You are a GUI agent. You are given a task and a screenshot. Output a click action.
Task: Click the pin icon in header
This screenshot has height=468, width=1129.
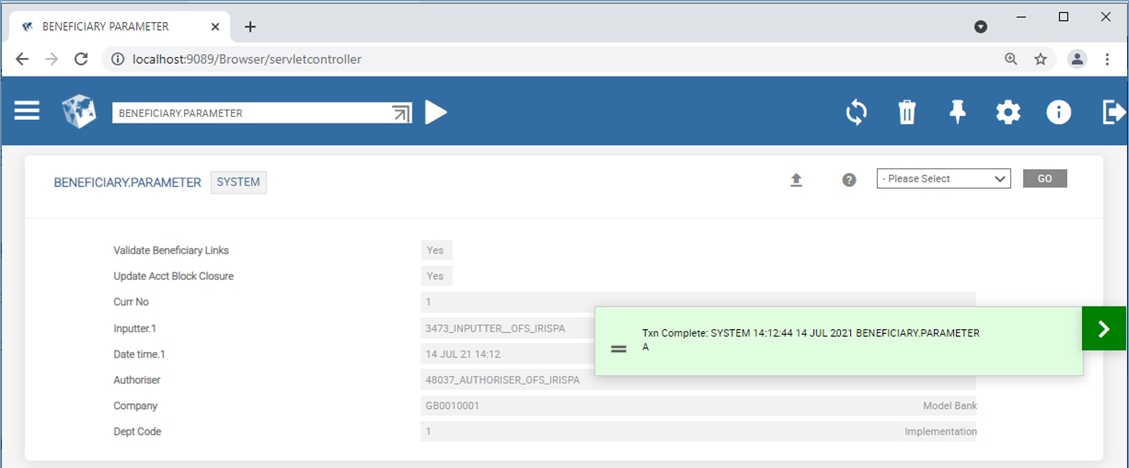tap(957, 112)
